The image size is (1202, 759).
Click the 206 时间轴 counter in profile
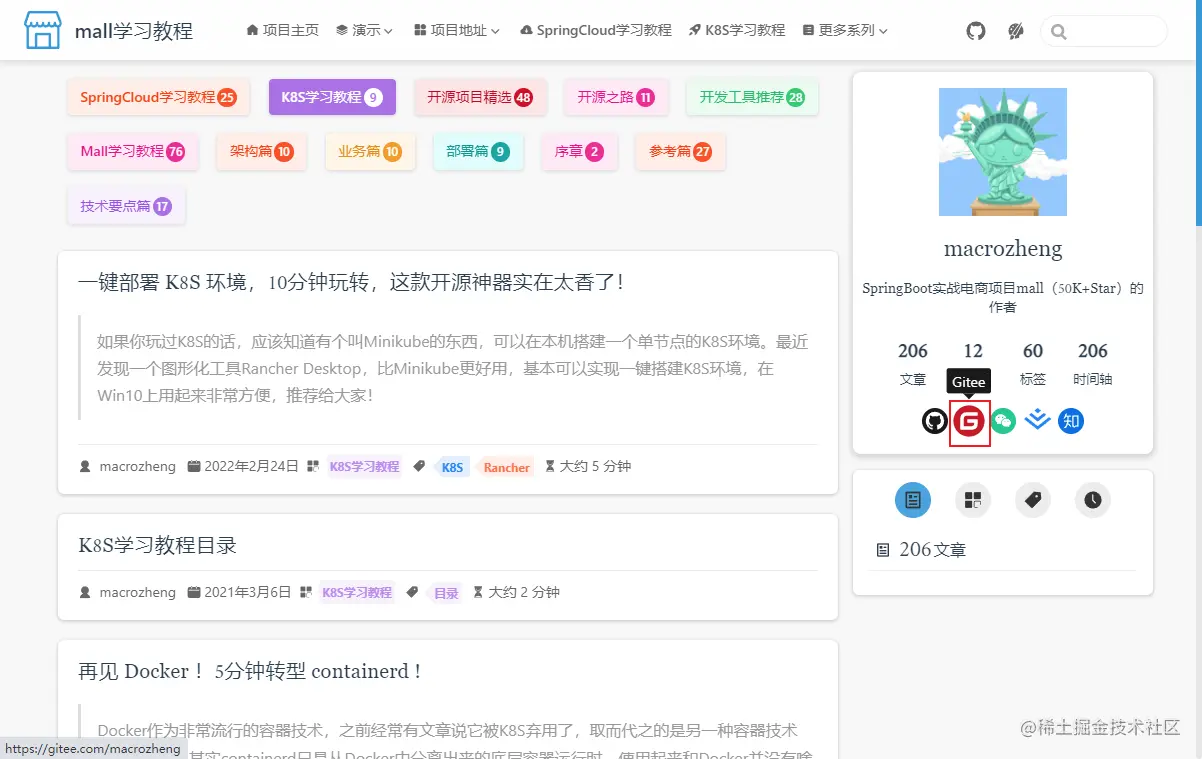point(1093,364)
